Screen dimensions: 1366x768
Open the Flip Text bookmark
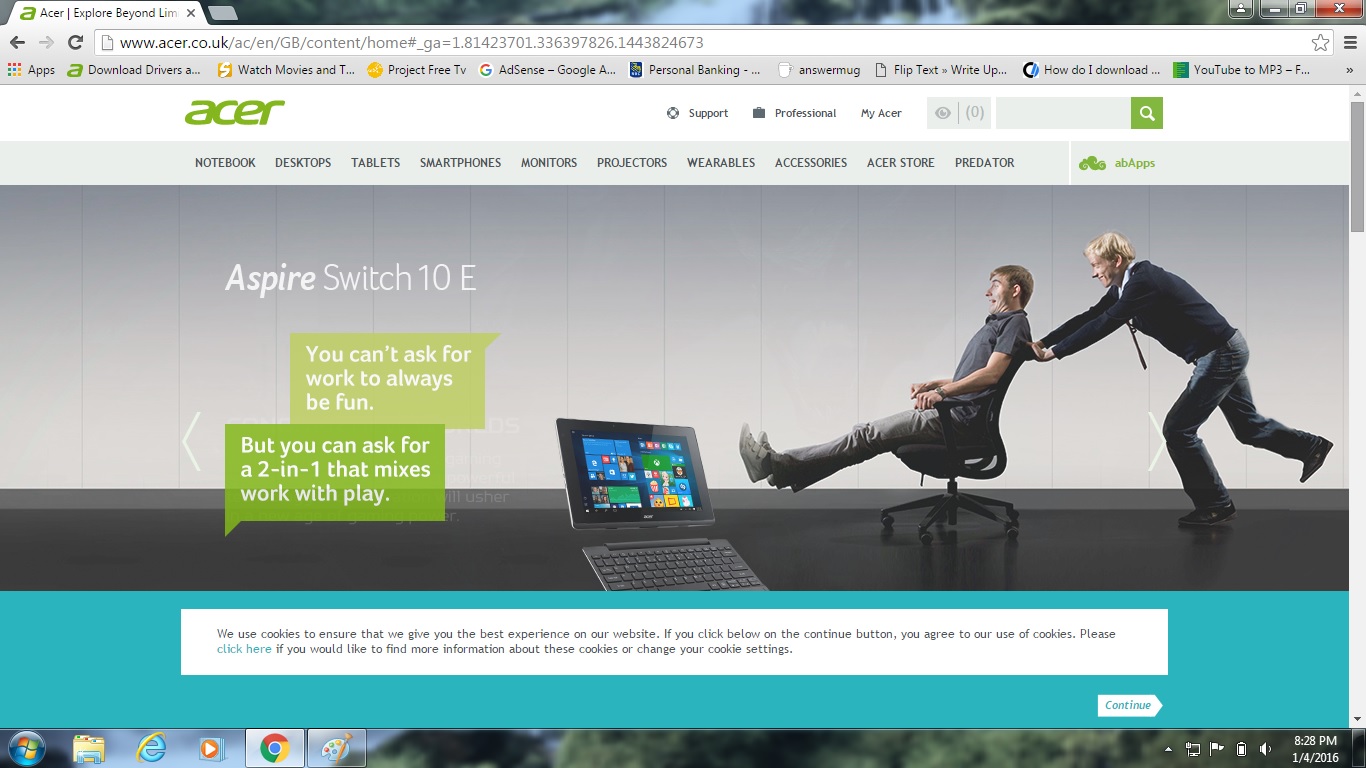(x=941, y=70)
